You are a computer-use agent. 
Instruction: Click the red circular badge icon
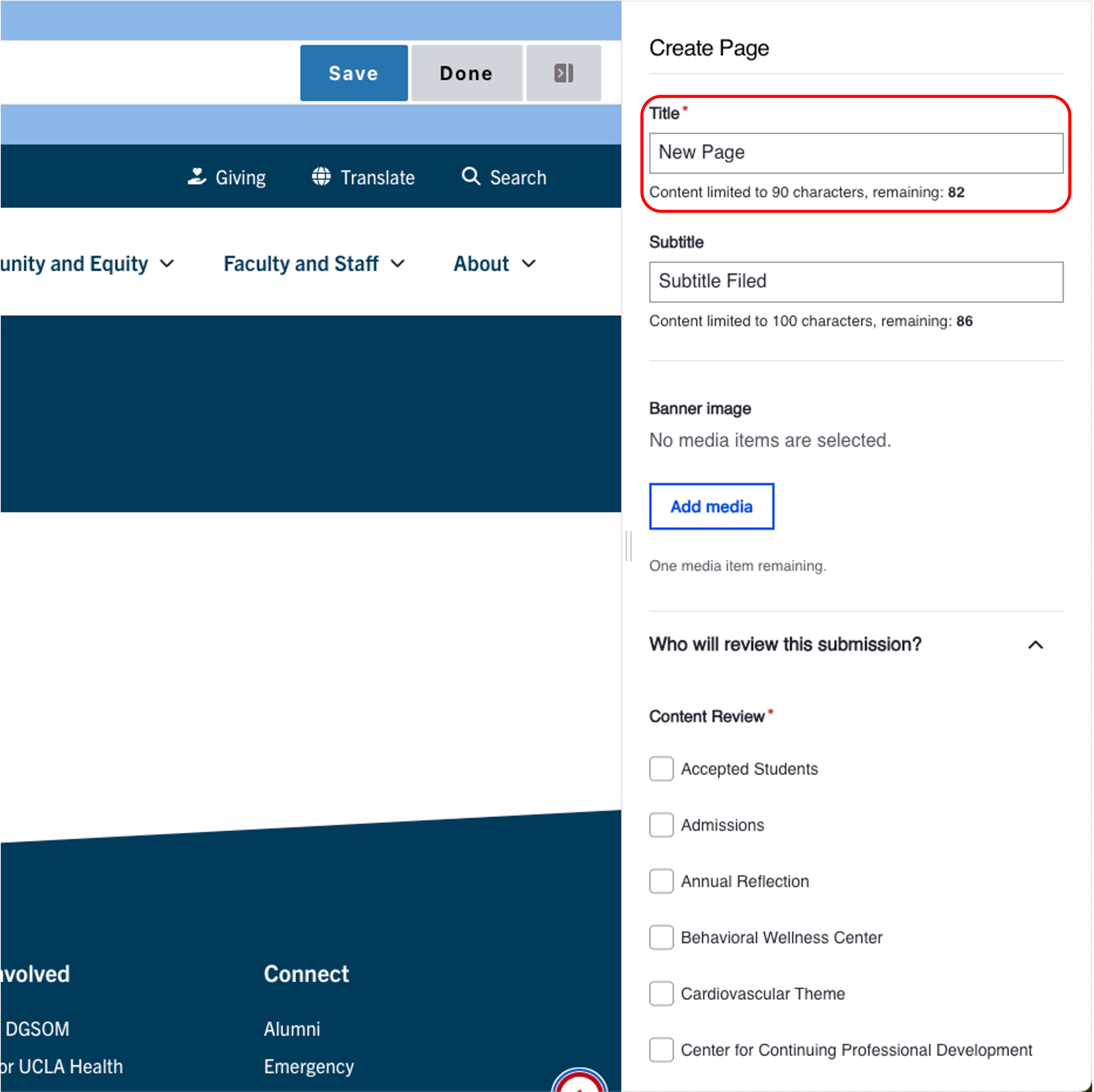coord(579,1082)
